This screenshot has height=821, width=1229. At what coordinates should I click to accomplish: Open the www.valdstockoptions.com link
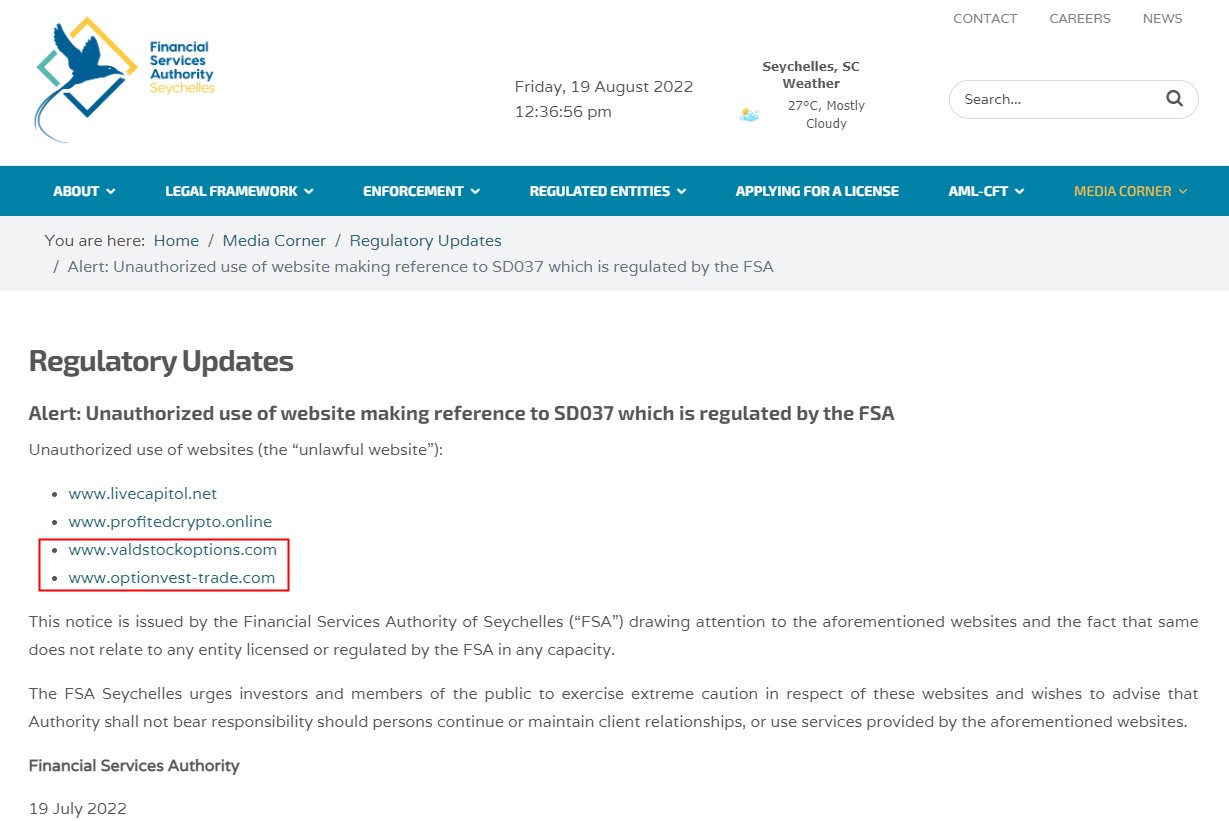point(172,549)
